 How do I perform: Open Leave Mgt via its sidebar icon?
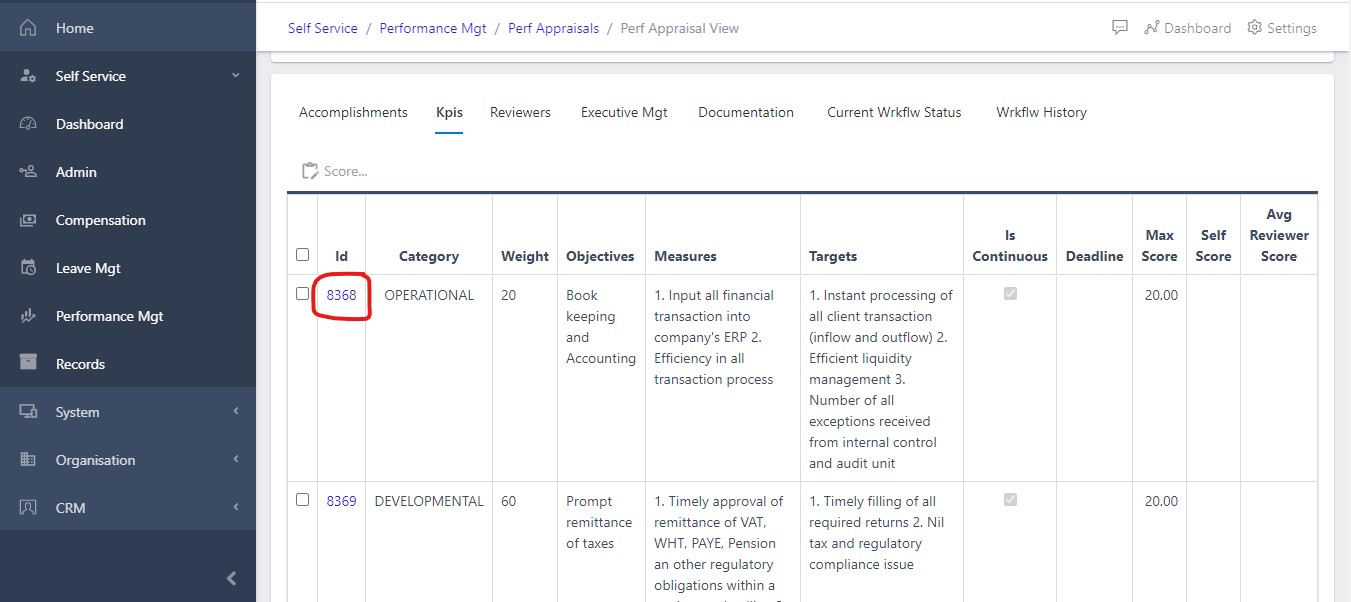point(27,267)
